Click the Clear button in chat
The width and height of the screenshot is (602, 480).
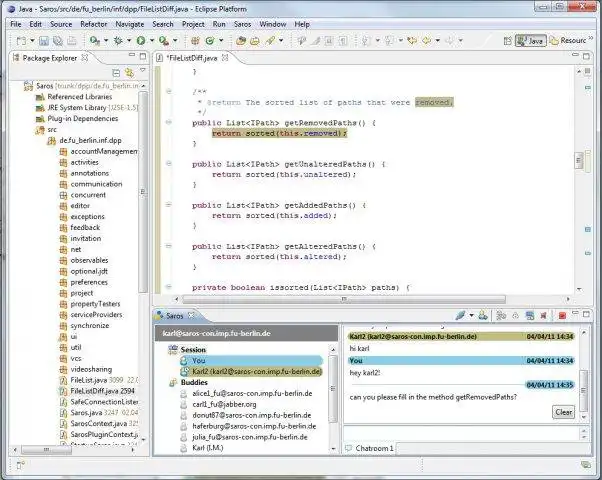(x=563, y=412)
